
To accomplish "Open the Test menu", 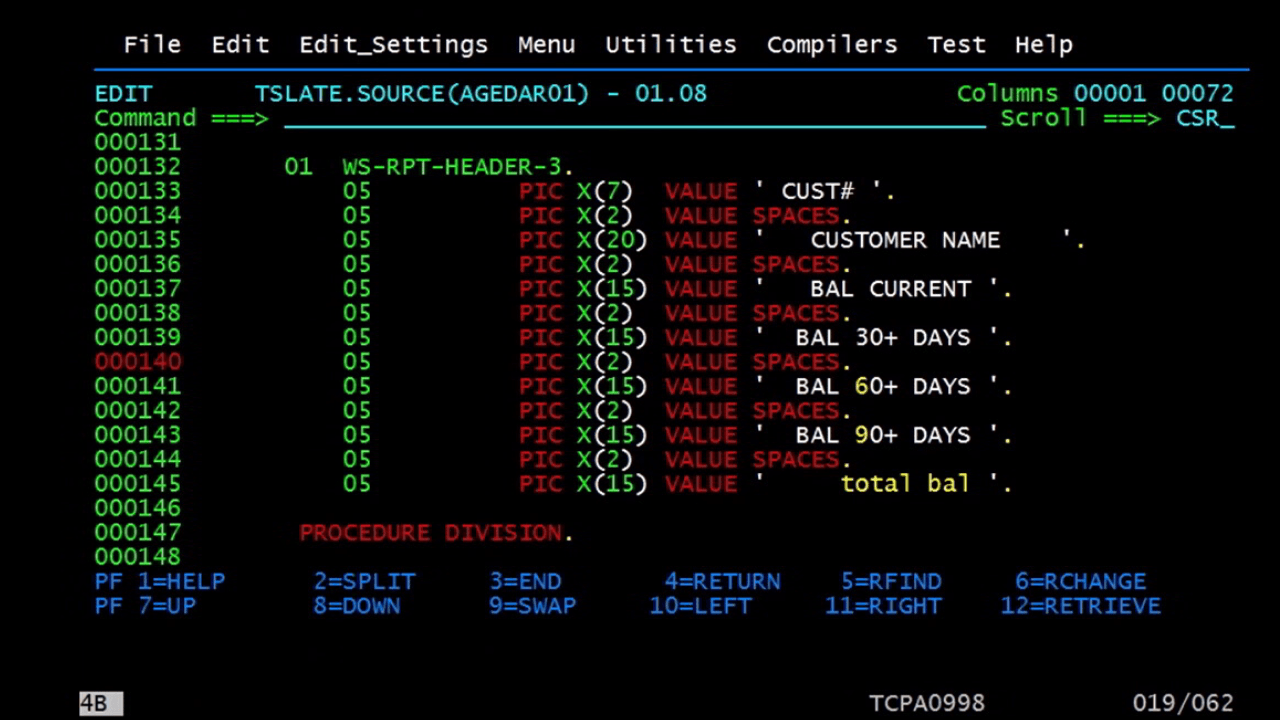I will click(x=956, y=45).
